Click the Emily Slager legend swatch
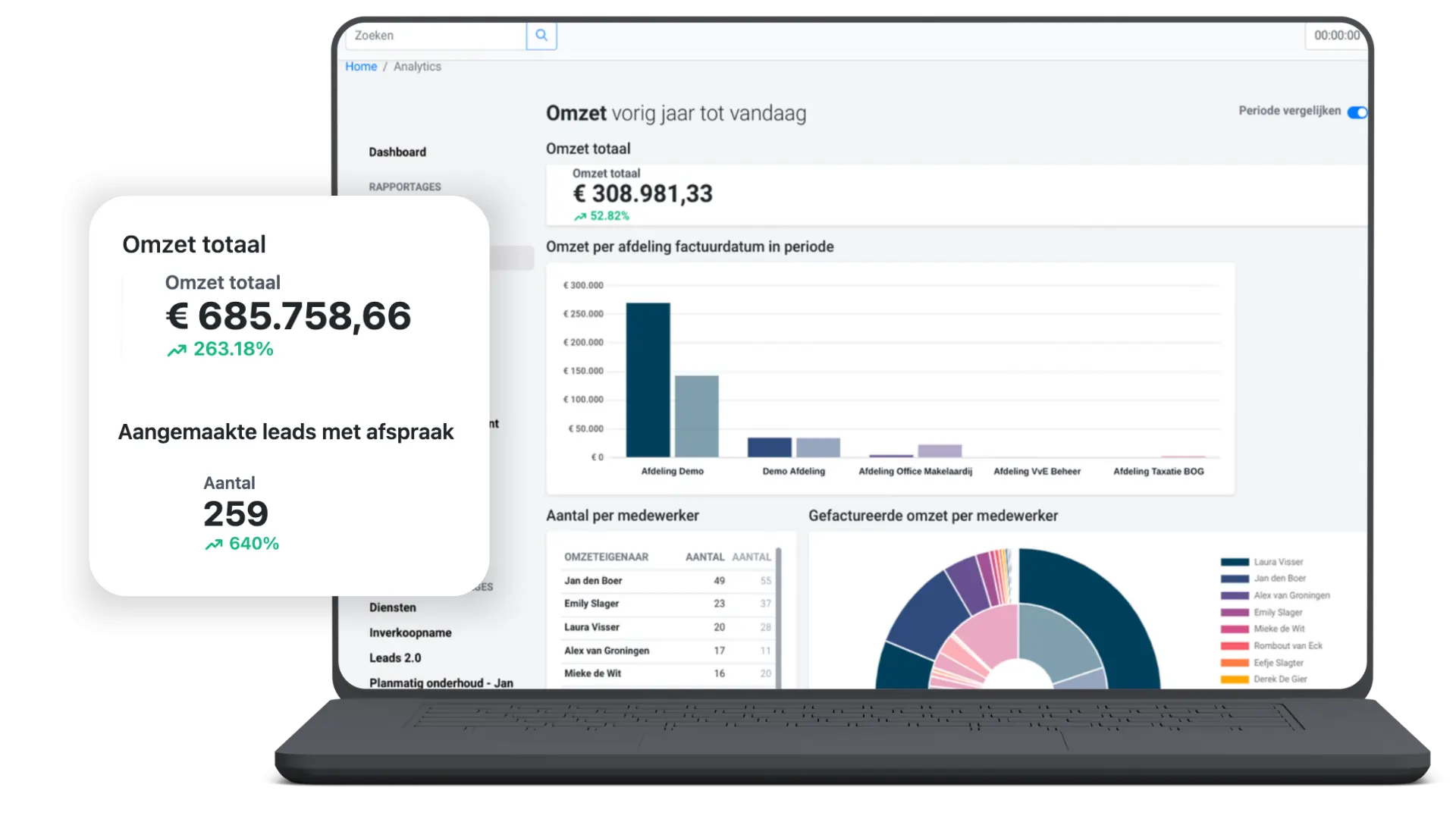 tap(1235, 612)
